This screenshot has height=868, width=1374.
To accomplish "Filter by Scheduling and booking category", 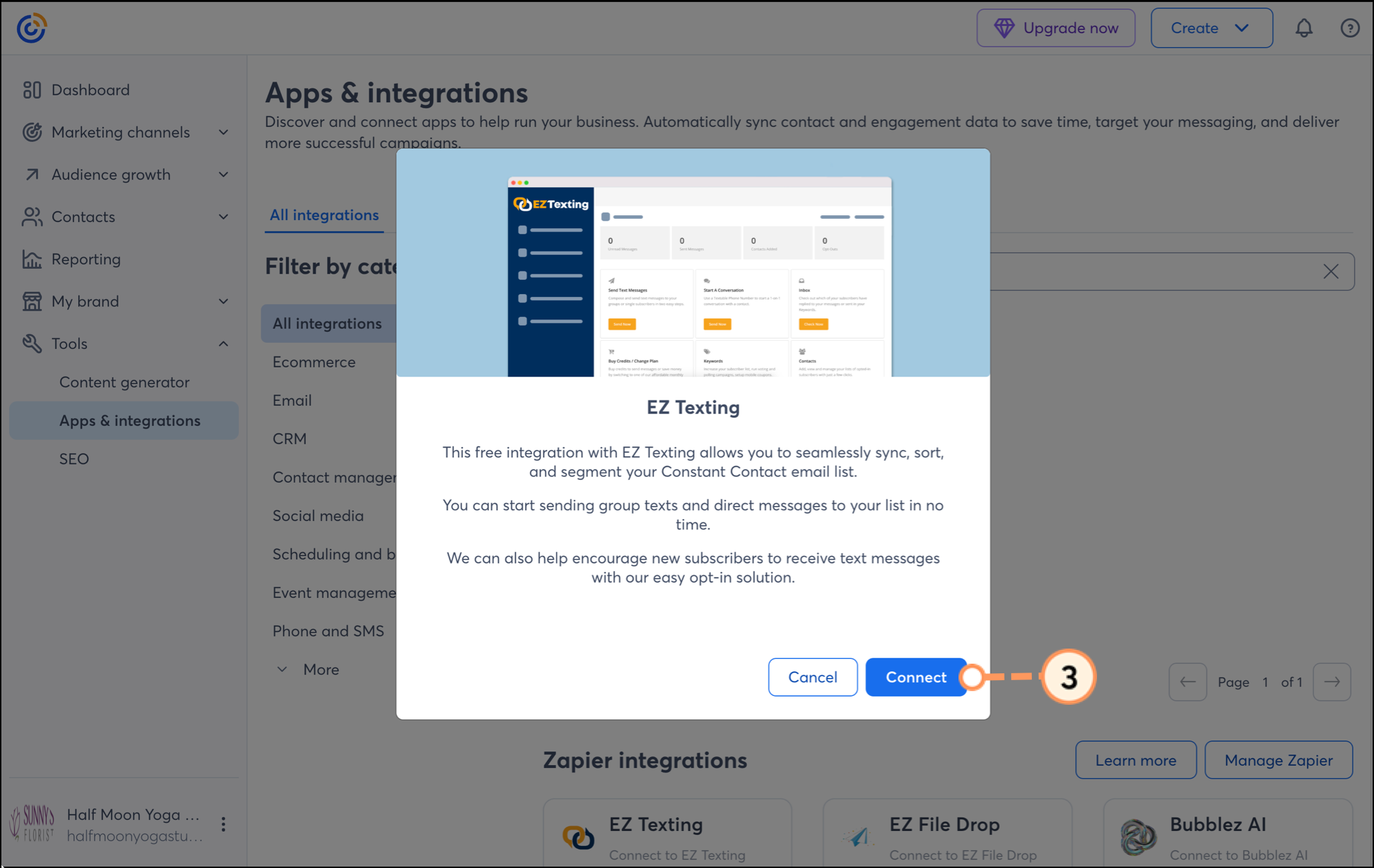I will [335, 554].
